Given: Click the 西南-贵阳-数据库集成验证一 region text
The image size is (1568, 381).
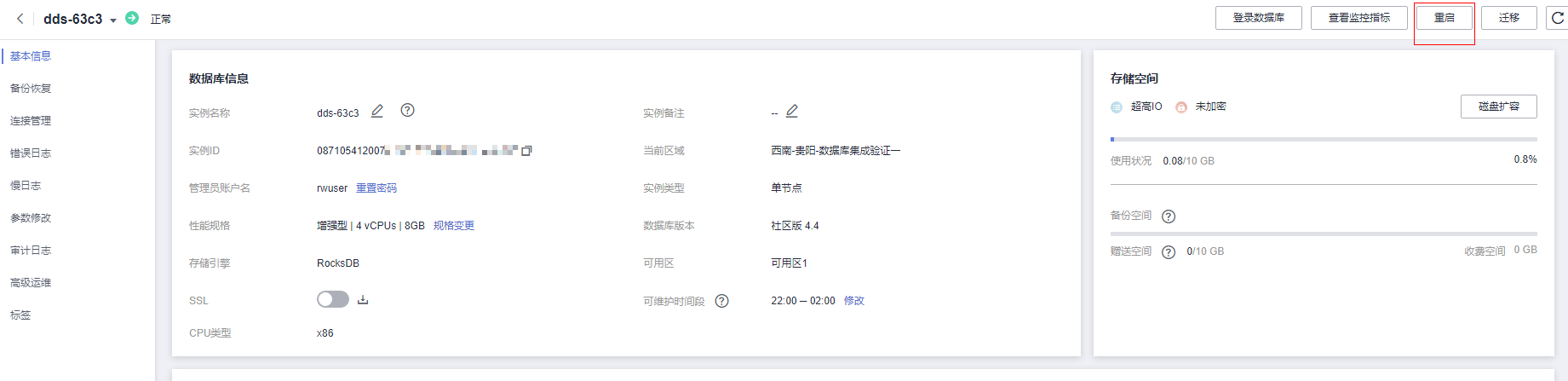Looking at the screenshot, I should [x=836, y=151].
